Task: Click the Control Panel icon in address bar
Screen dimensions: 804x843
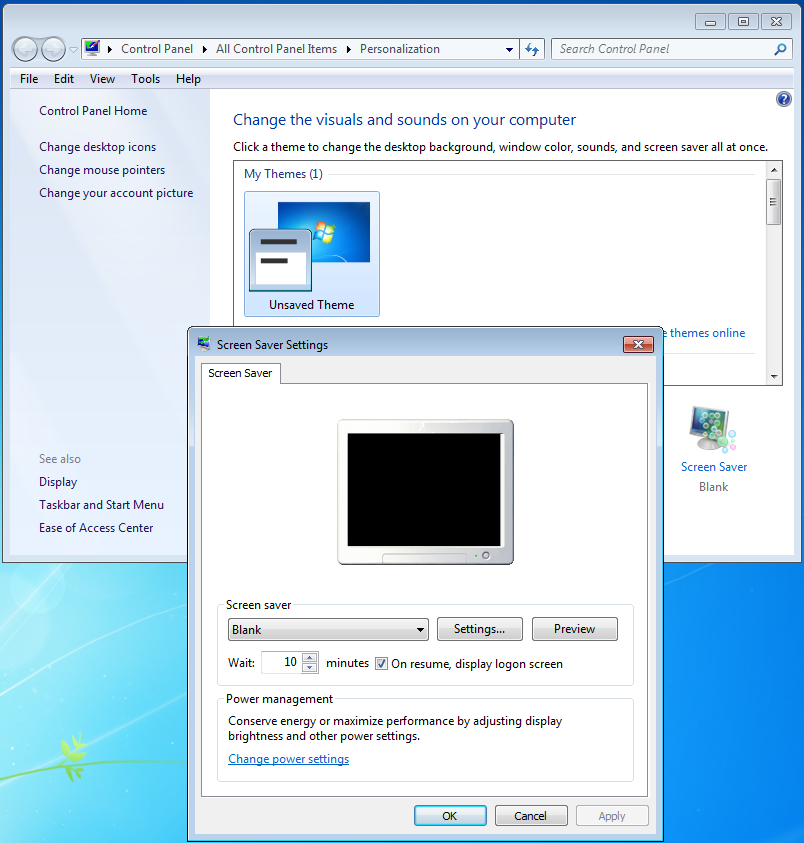Action: coord(93,49)
